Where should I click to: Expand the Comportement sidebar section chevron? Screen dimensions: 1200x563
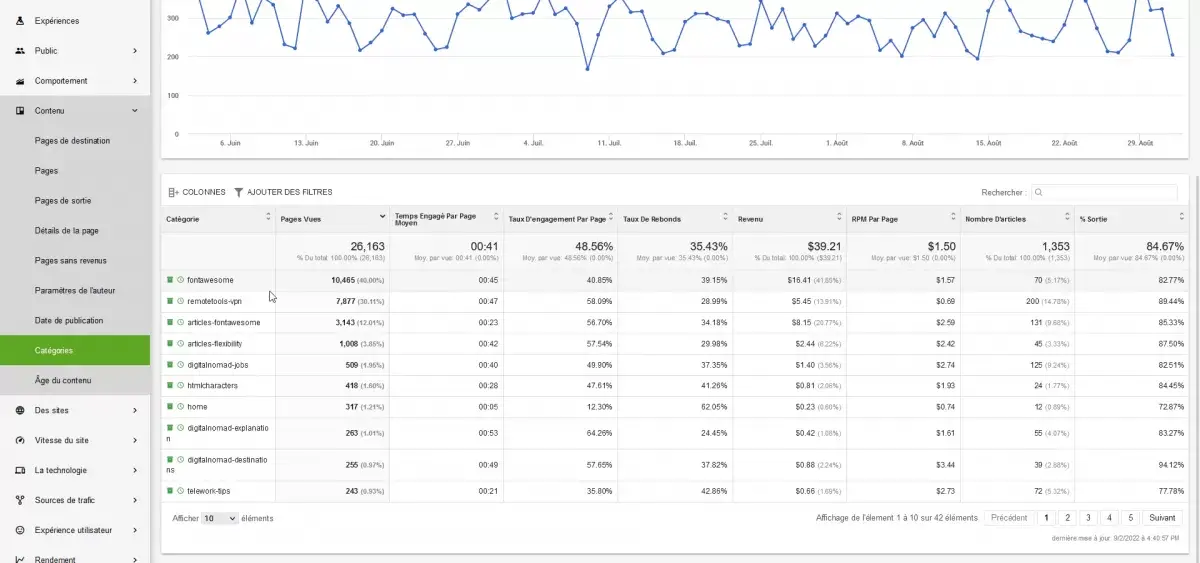pyautogui.click(x=135, y=81)
